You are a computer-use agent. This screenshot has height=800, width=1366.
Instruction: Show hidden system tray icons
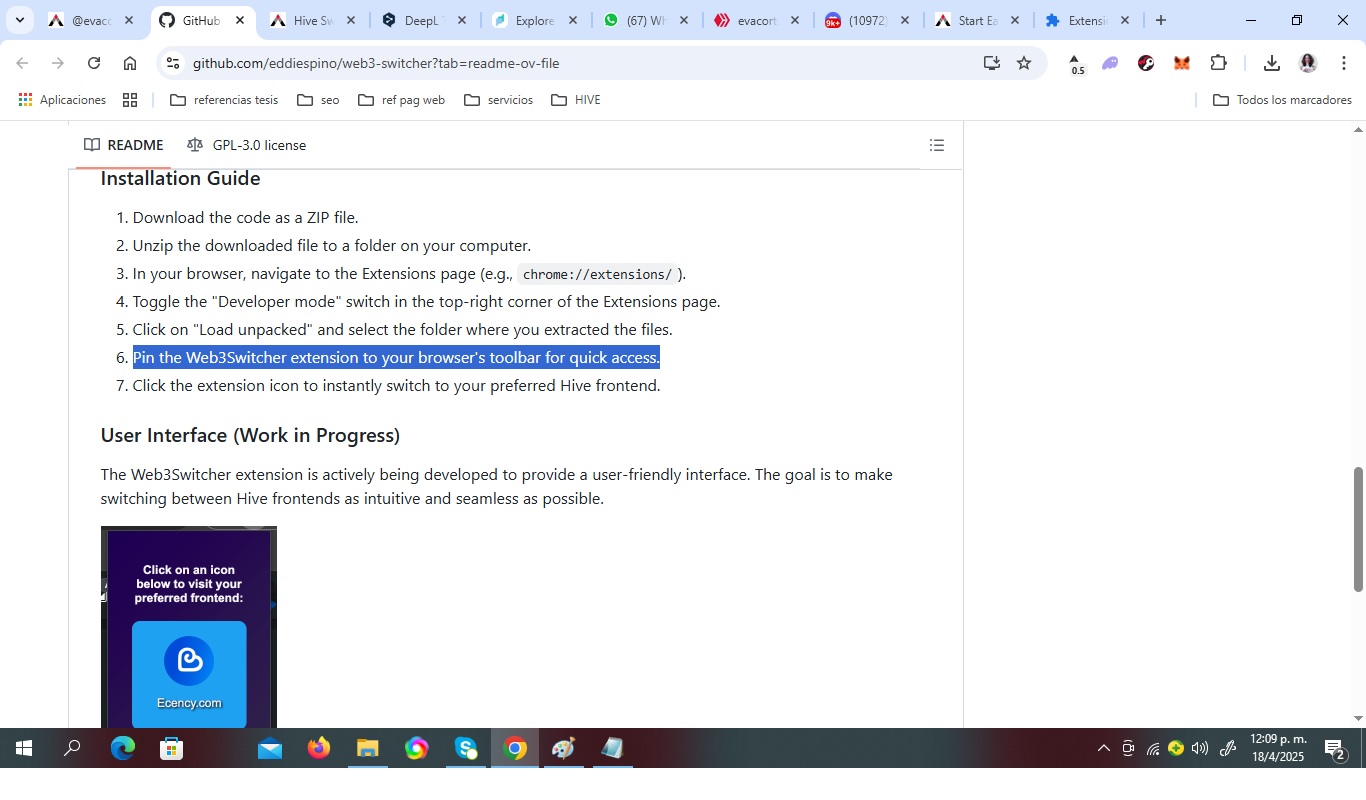[1104, 748]
